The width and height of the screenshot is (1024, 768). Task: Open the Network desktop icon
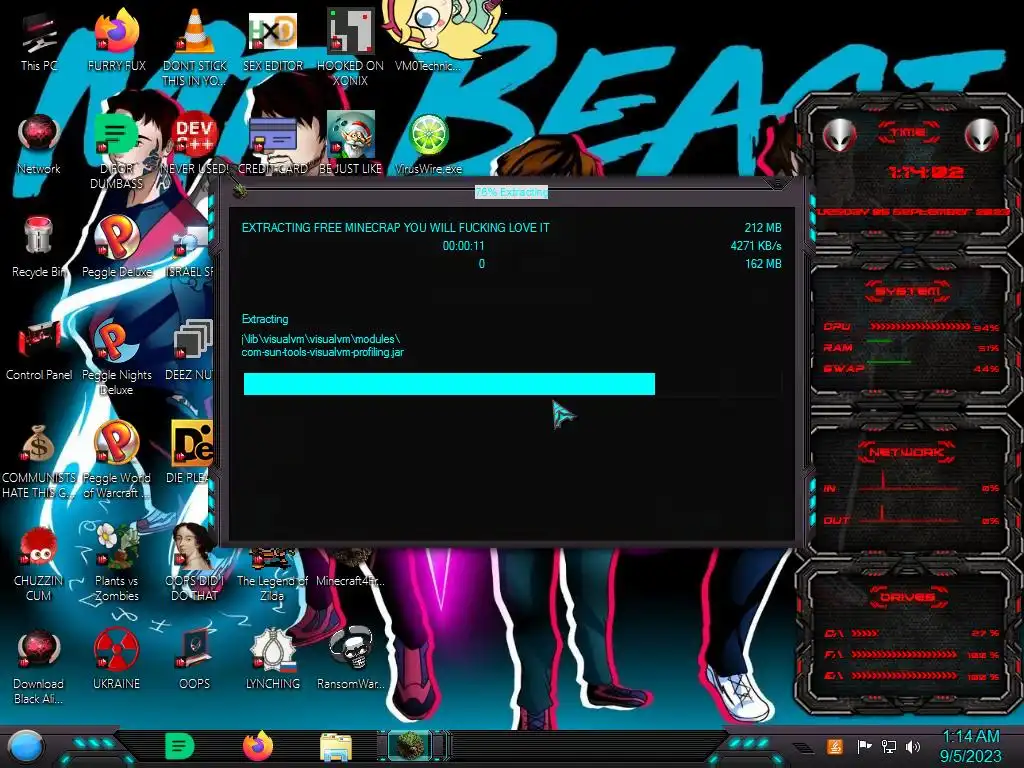(x=39, y=144)
